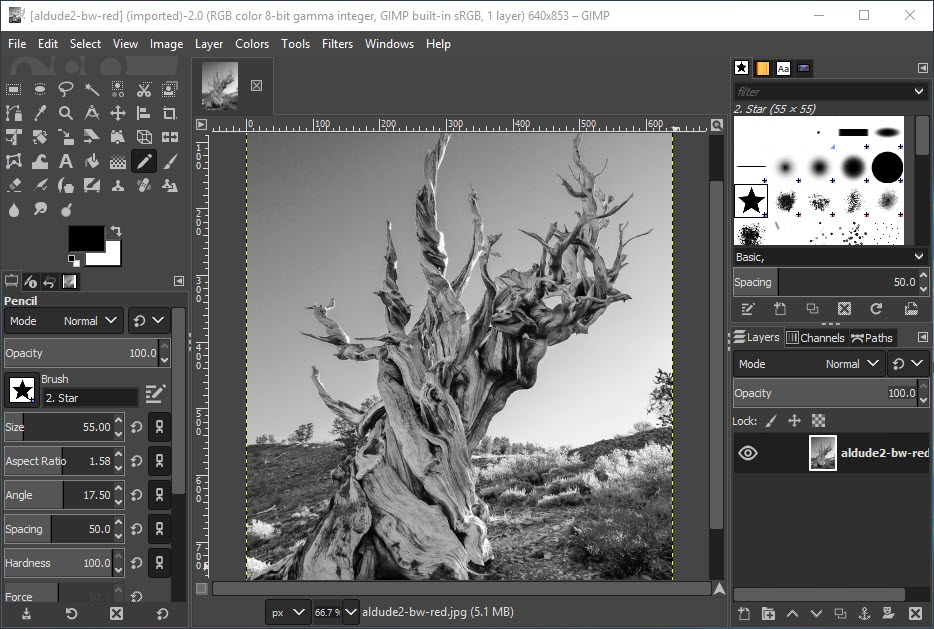Switch to the Channels tab
The height and width of the screenshot is (629, 934).
(815, 338)
